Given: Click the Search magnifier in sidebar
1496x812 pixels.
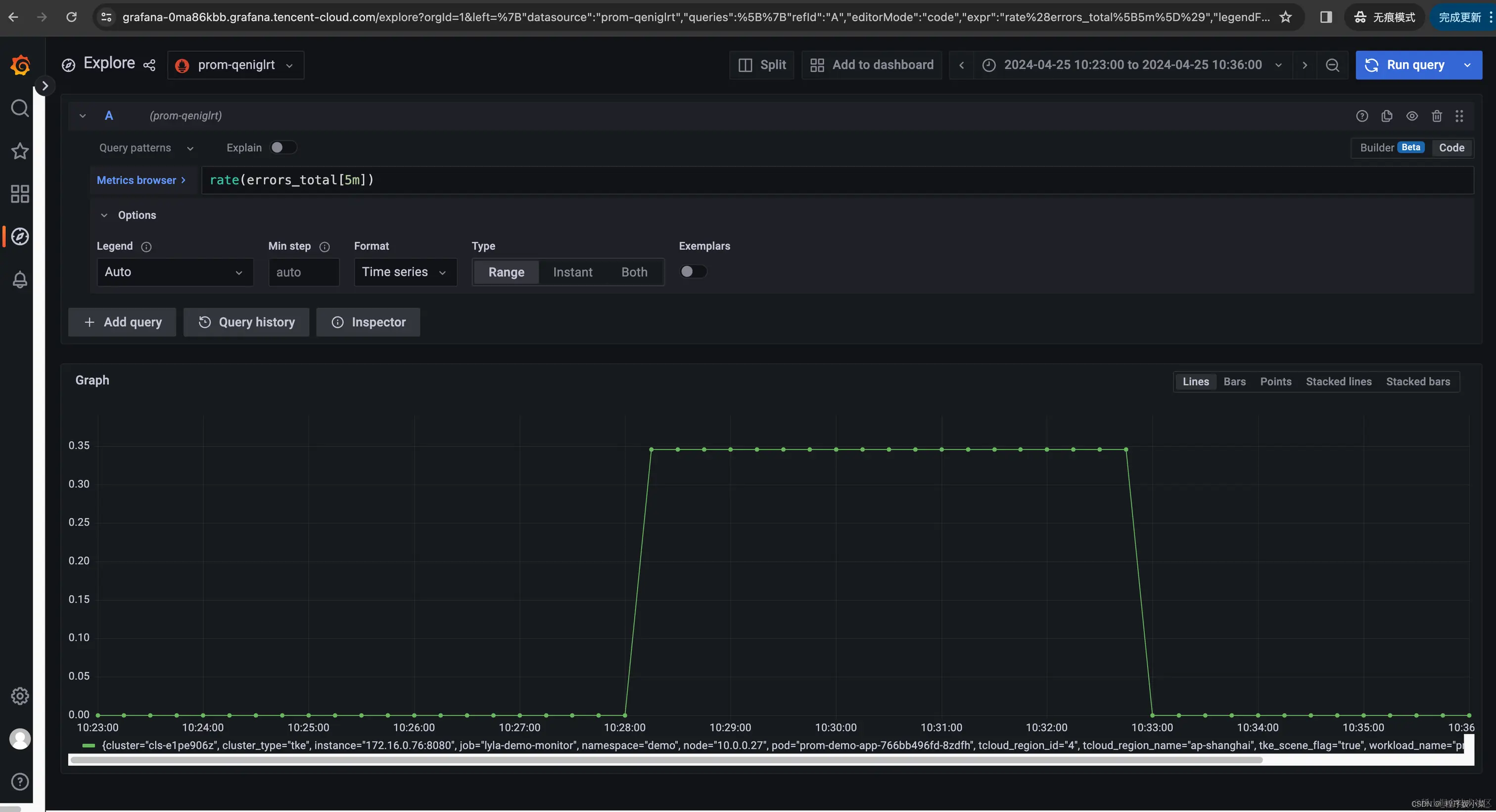Looking at the screenshot, I should click(x=20, y=108).
